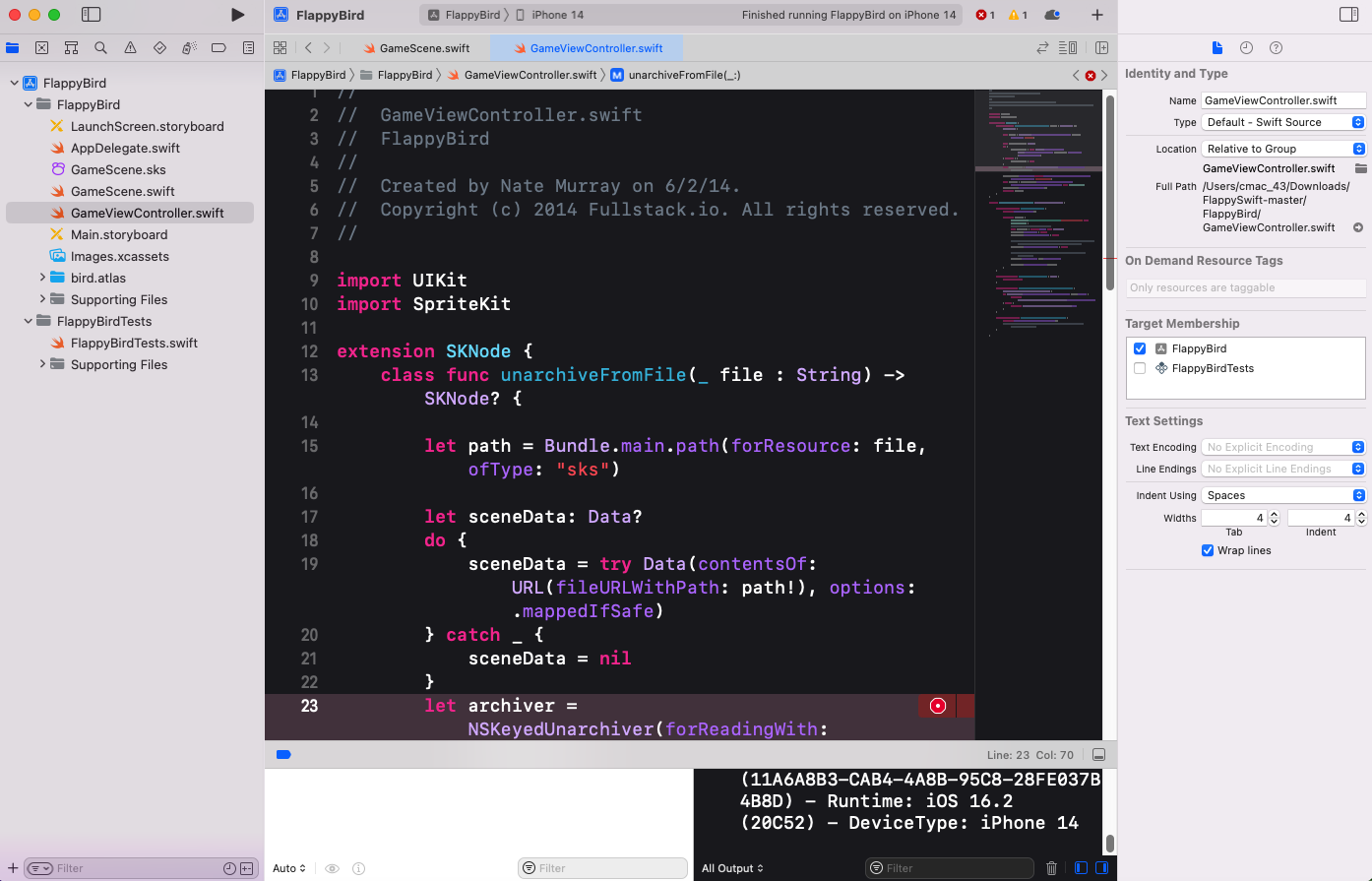1372x881 pixels.
Task: Toggle recent files filter clock icon
Action: (x=229, y=868)
